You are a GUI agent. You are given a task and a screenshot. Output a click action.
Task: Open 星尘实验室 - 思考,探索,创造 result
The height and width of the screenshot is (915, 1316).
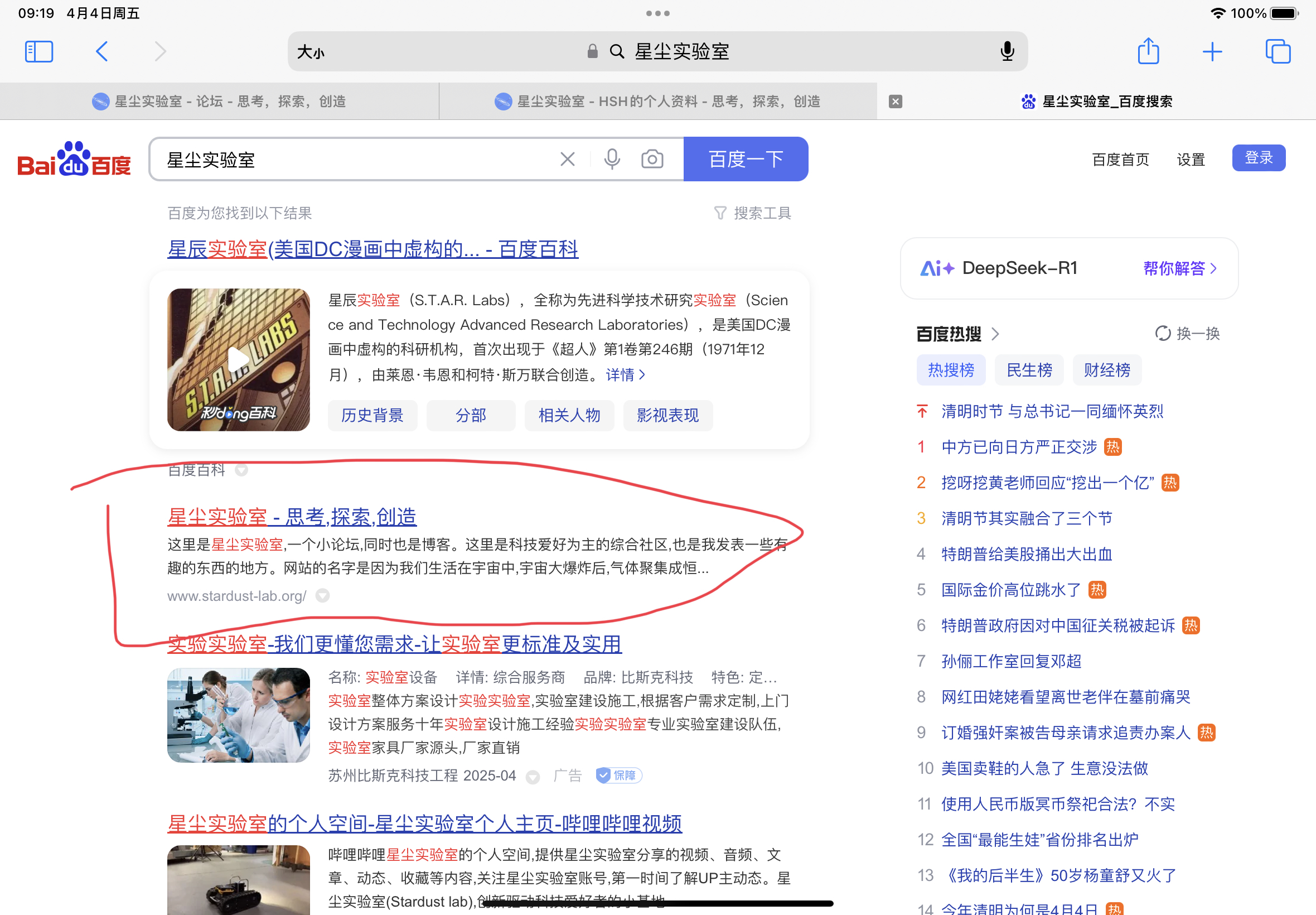pyautogui.click(x=292, y=517)
